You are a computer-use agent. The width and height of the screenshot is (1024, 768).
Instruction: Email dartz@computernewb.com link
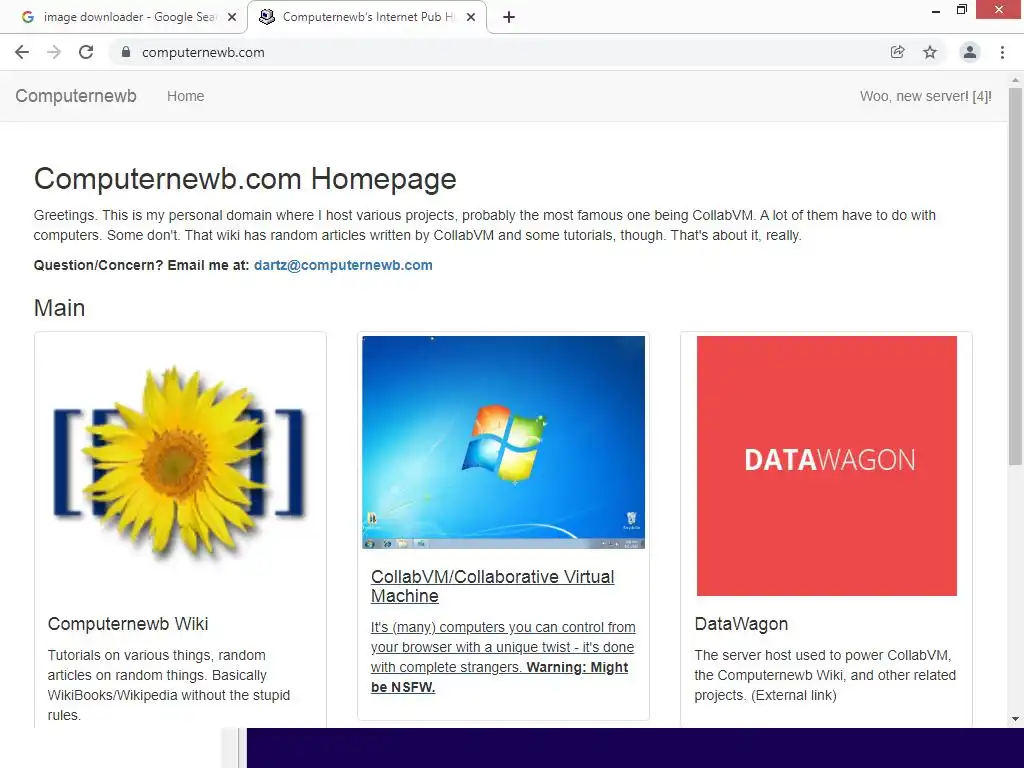point(343,265)
